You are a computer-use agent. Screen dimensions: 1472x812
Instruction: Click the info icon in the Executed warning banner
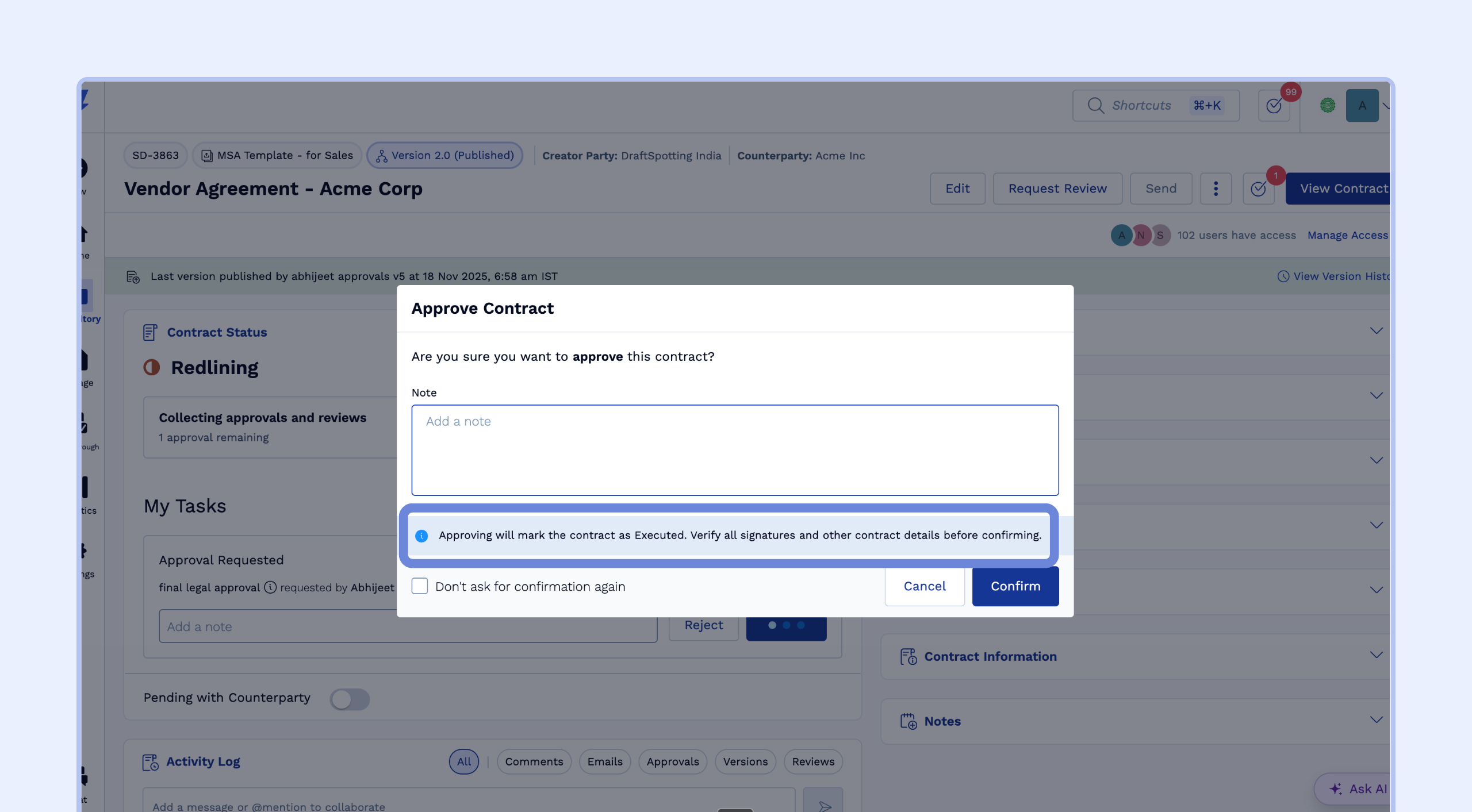click(x=421, y=536)
